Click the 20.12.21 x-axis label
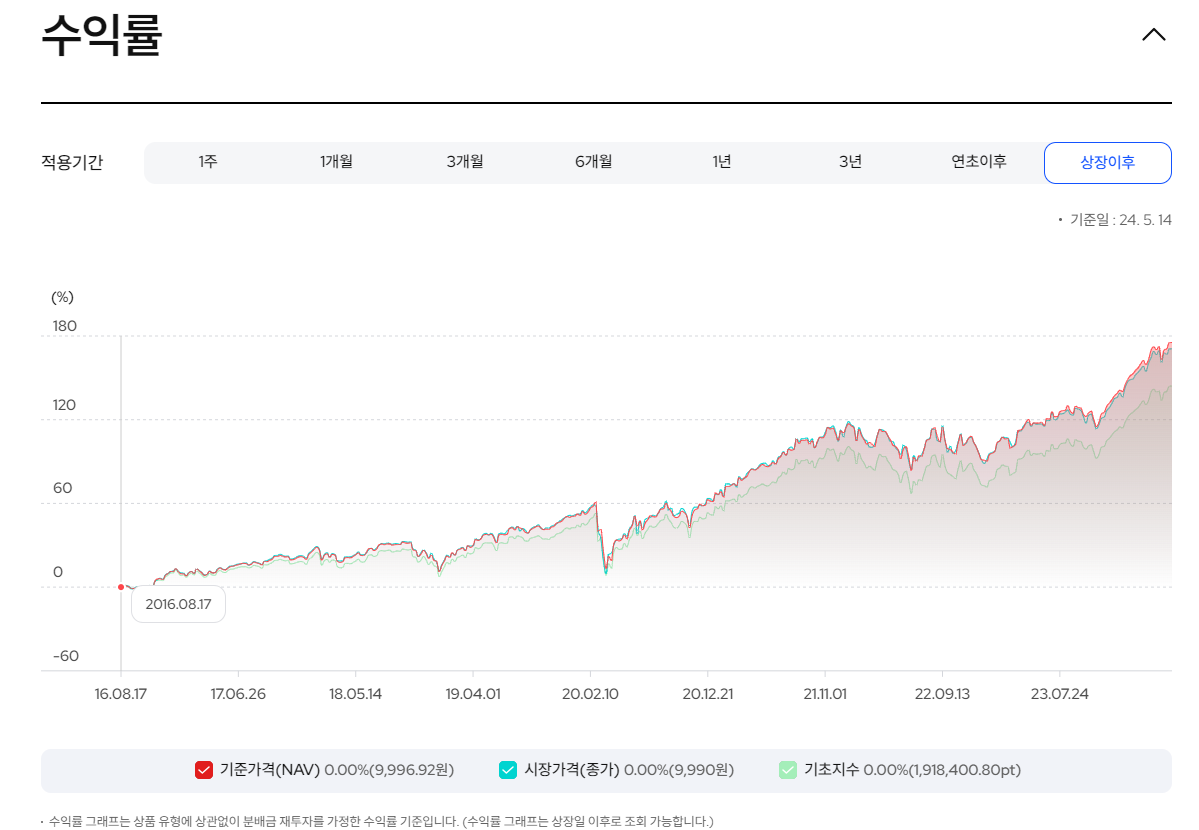1199x830 pixels. [707, 695]
